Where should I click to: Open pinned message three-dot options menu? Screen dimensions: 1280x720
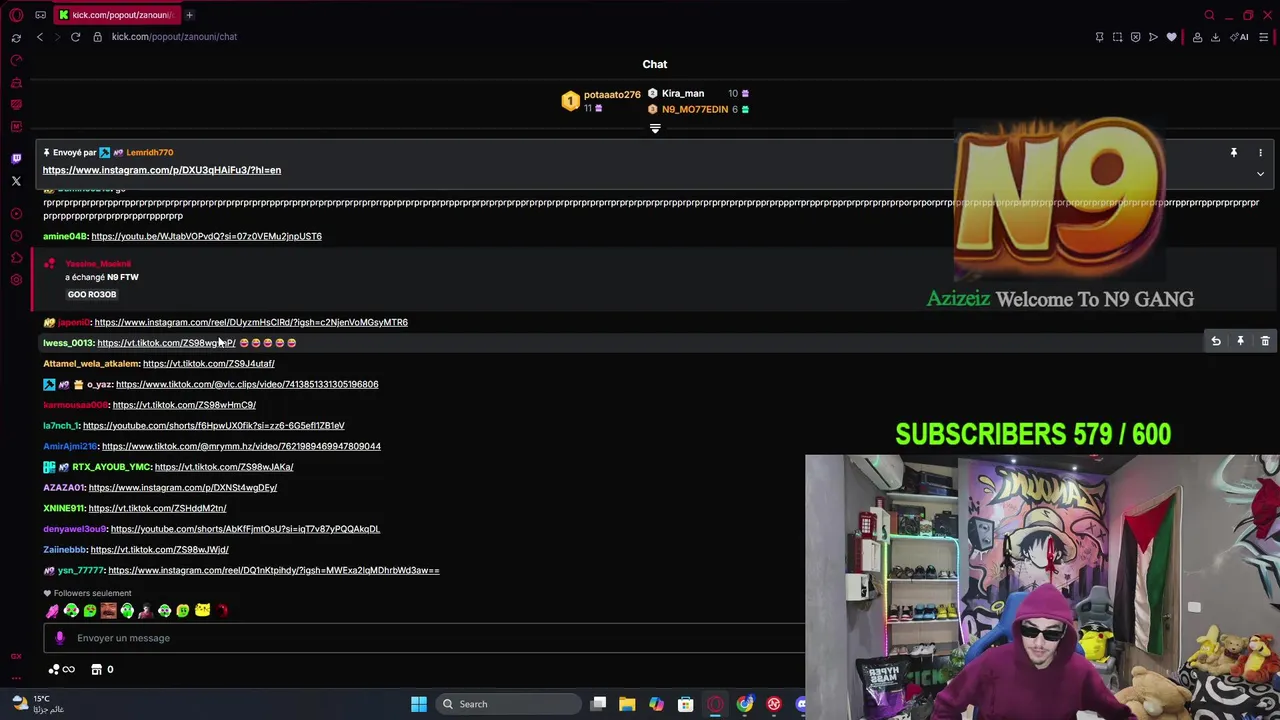point(1260,153)
